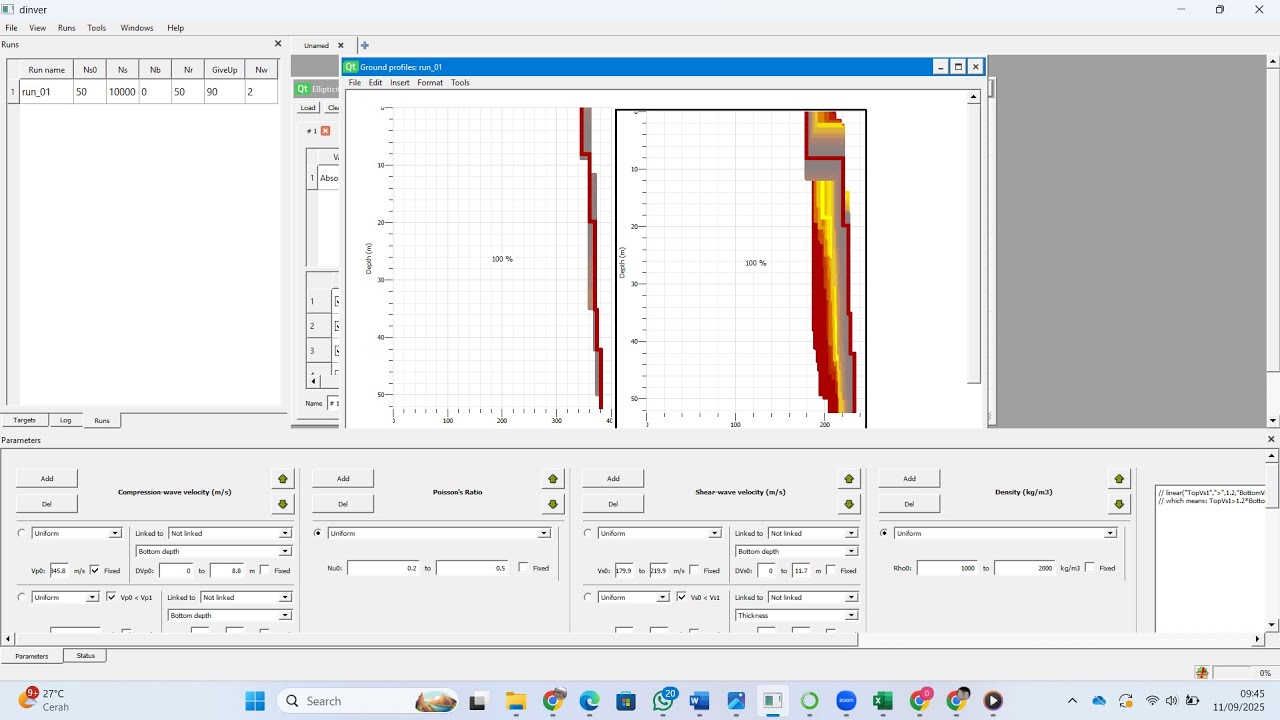Toggle Vs0 < Vs1 checkbox
Image resolution: width=1280 pixels, height=720 pixels.
pyautogui.click(x=681, y=597)
